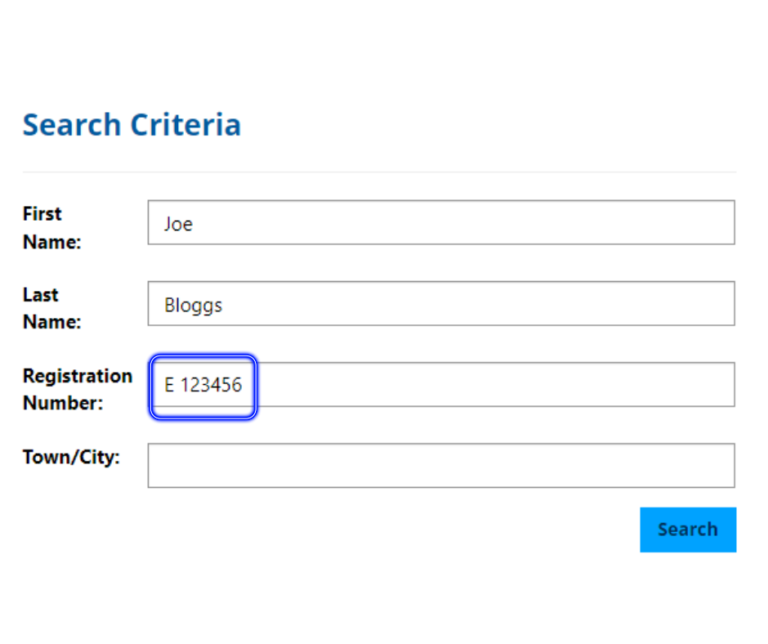Click the blue Search button
768x644 pixels.
click(688, 529)
